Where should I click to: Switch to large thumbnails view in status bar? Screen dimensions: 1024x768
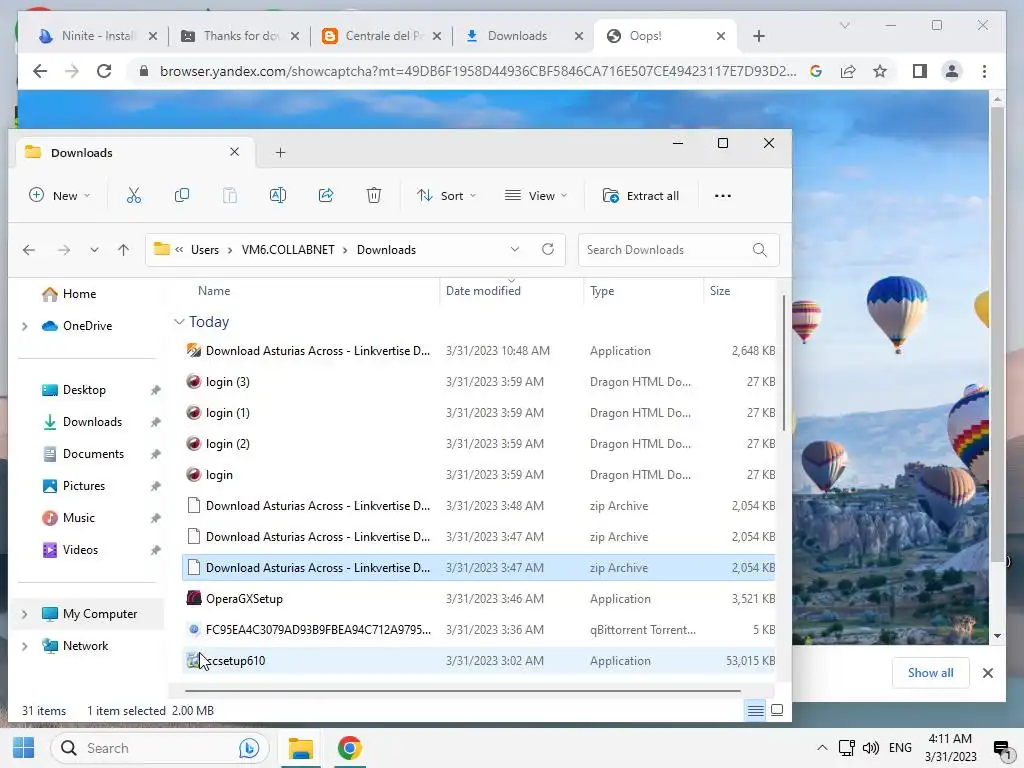(777, 710)
